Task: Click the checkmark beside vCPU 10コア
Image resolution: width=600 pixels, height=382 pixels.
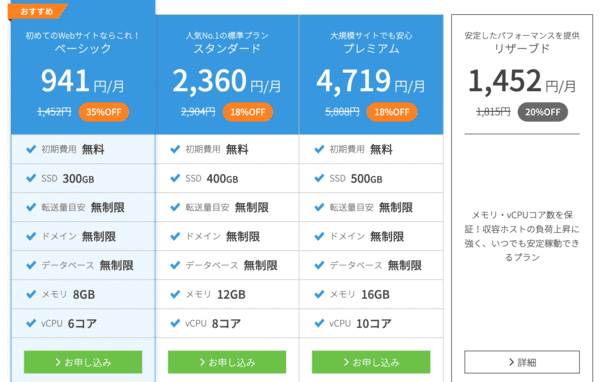Action: 319,323
